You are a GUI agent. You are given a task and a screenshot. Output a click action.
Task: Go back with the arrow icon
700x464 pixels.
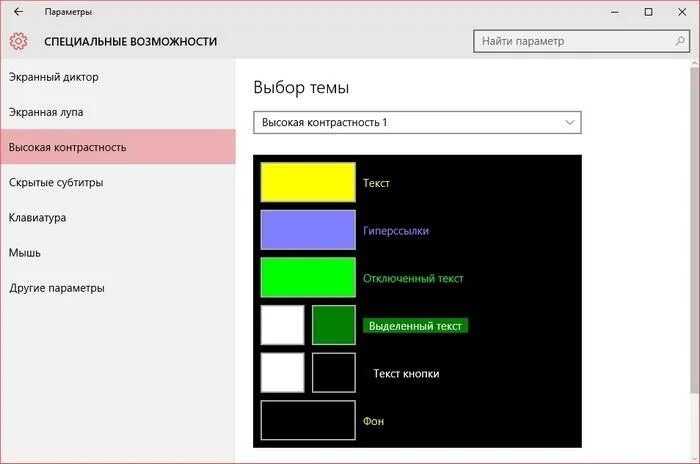pyautogui.click(x=18, y=12)
